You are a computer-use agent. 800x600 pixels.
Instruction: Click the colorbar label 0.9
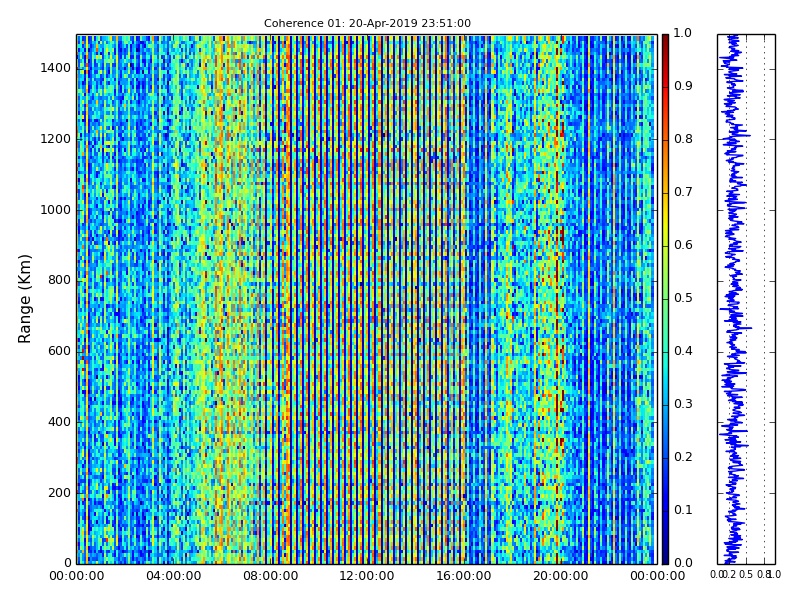coord(683,86)
